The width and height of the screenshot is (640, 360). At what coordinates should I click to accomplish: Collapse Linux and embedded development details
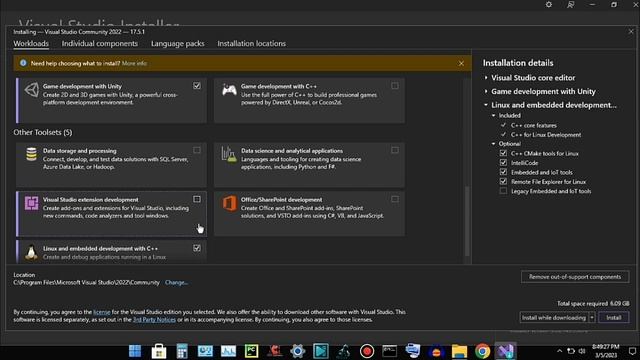(x=486, y=105)
